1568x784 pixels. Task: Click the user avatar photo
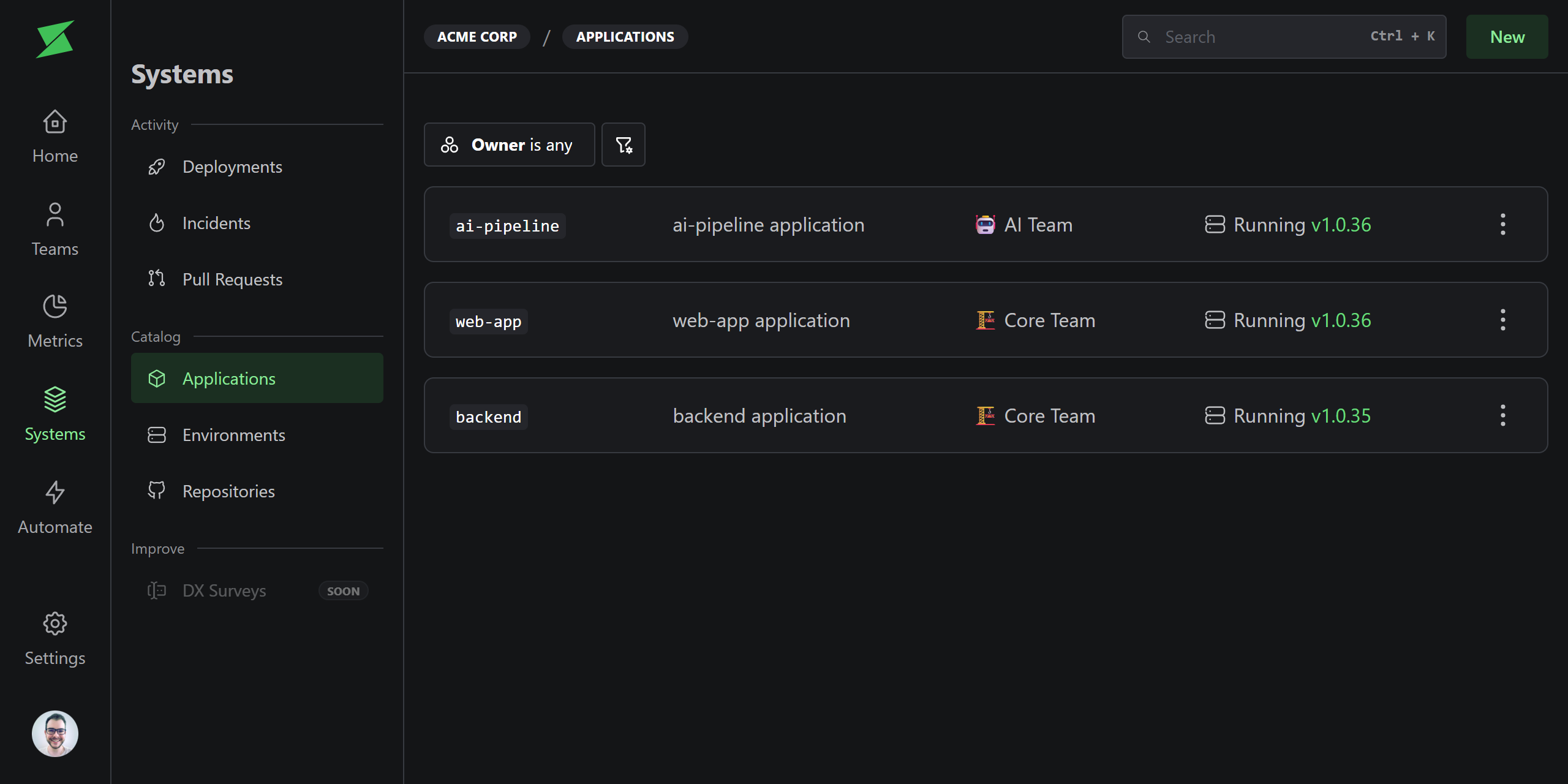tap(55, 733)
